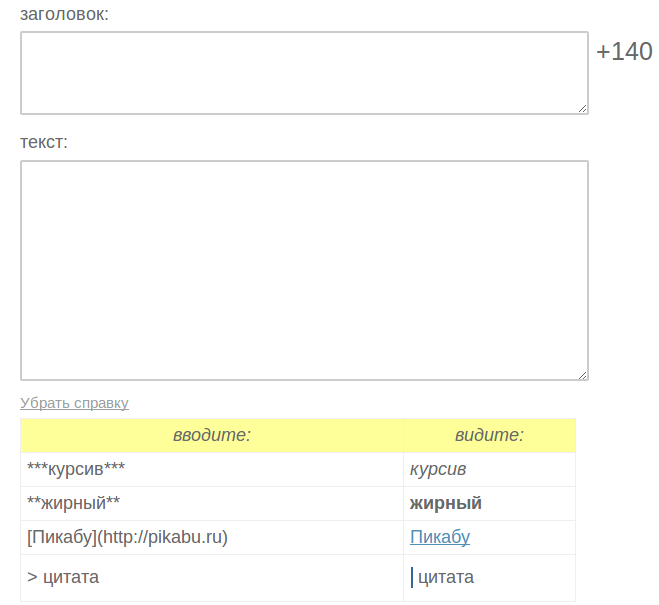Click the заголовок: label

coord(64,14)
